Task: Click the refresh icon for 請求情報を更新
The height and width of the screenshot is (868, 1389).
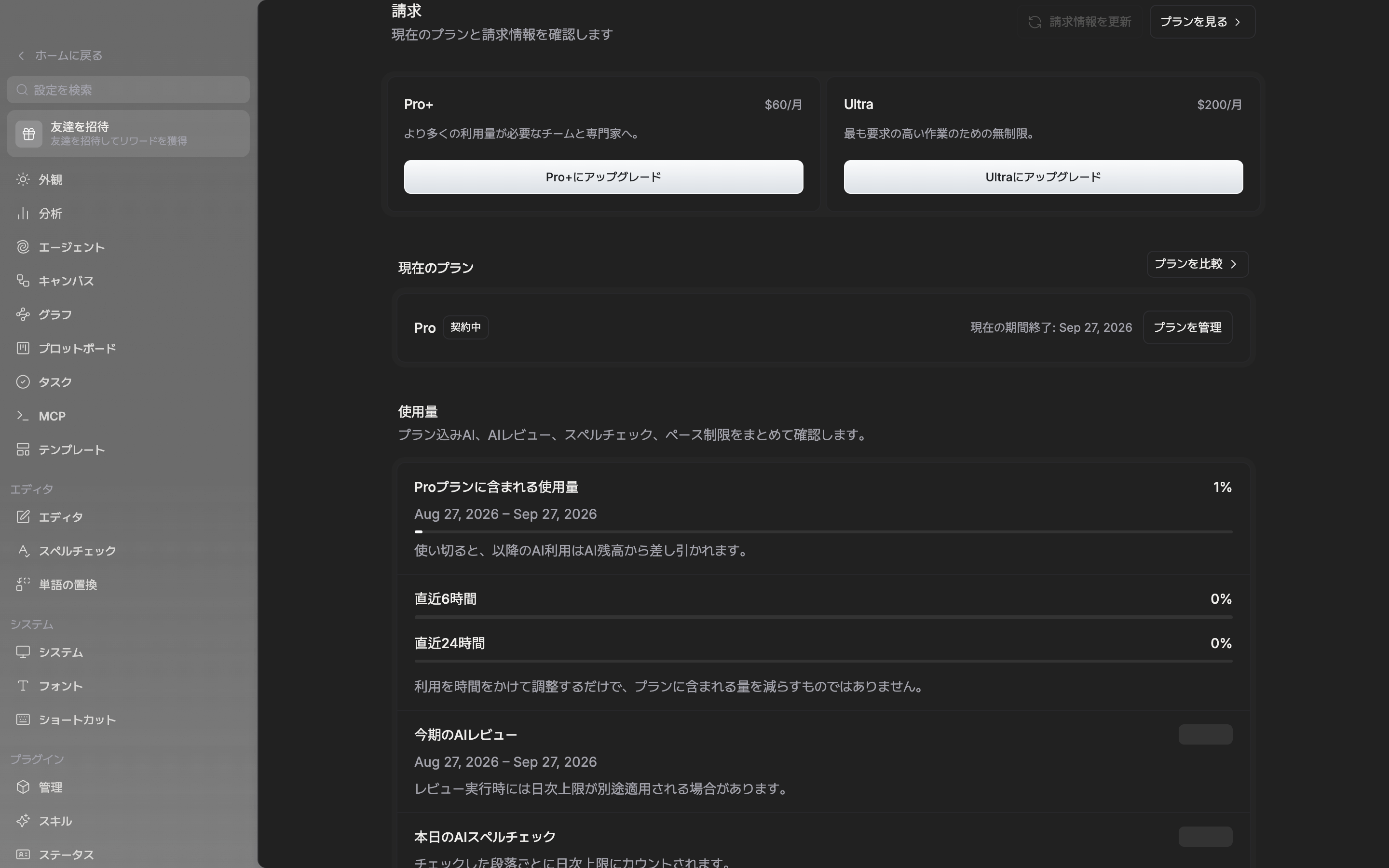Action: (x=1035, y=22)
